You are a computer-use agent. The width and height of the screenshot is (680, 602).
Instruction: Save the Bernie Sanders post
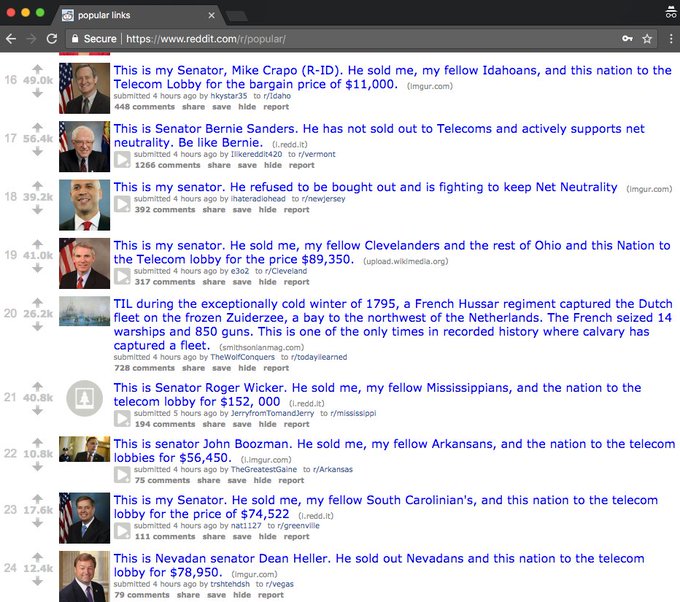[x=247, y=165]
